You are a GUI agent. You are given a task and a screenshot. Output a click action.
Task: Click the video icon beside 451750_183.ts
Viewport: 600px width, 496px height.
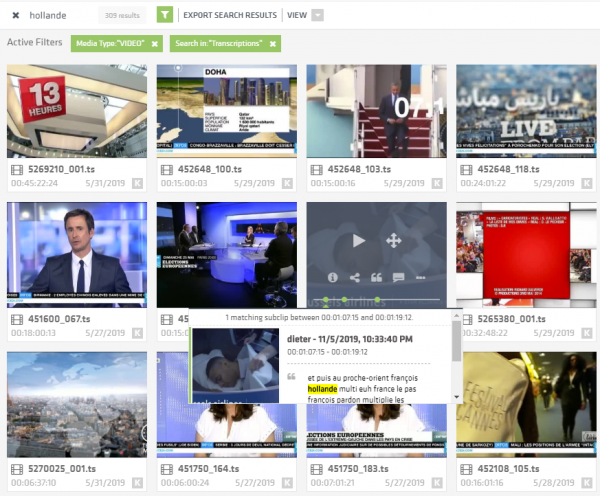click(316, 469)
